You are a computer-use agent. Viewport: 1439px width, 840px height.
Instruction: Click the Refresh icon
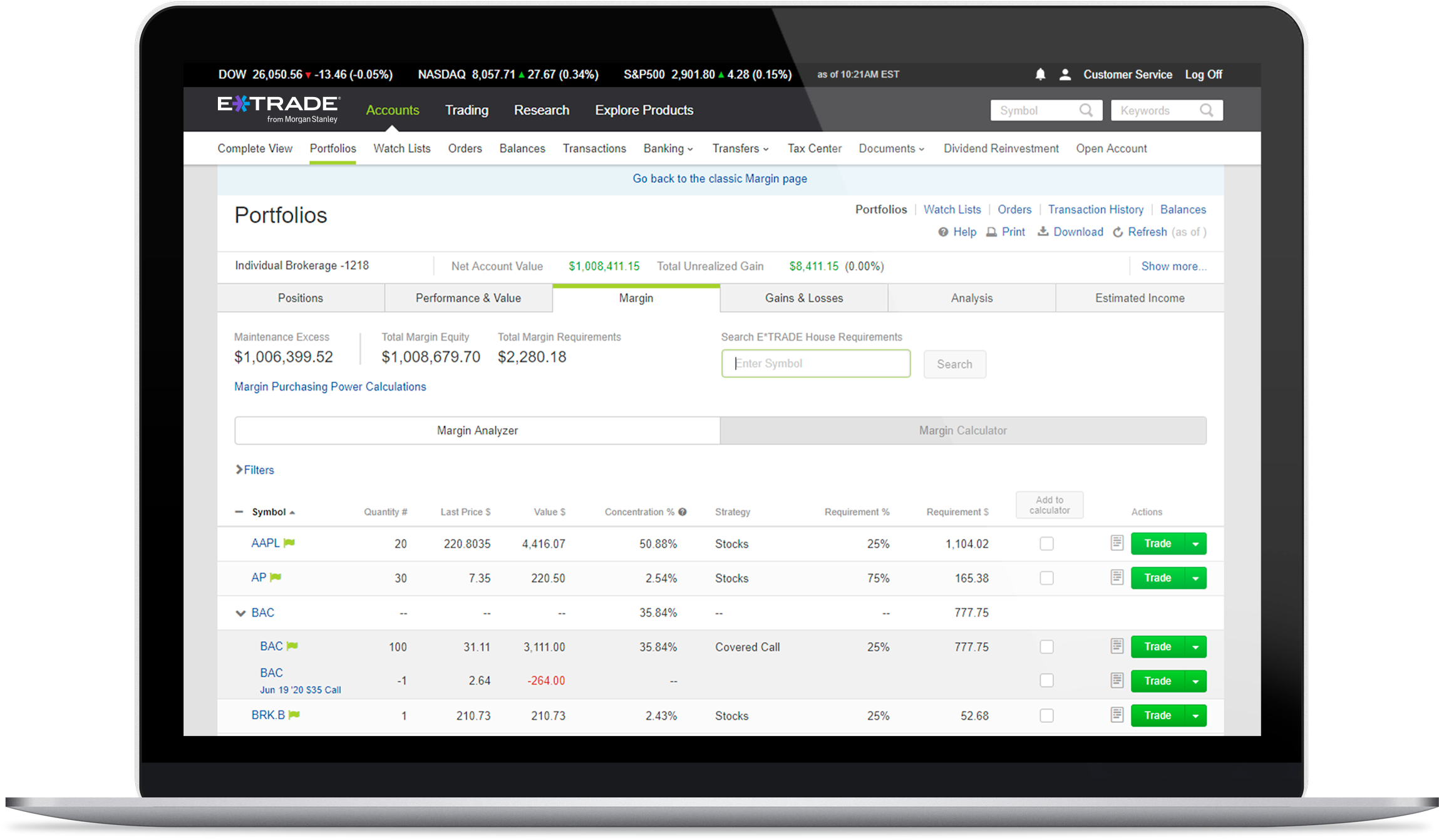[x=1118, y=232]
